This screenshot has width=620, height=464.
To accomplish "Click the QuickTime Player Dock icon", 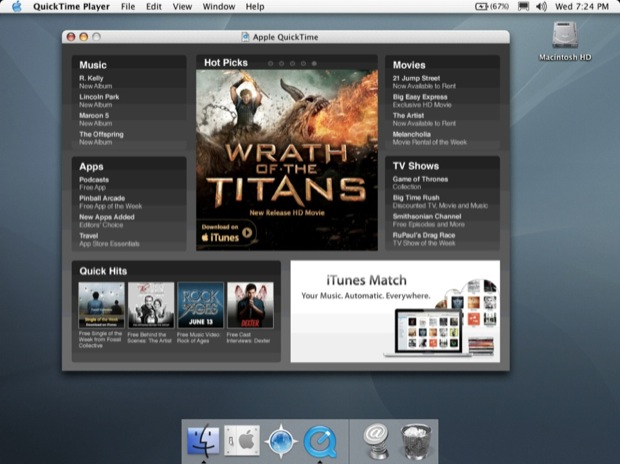I will point(320,441).
